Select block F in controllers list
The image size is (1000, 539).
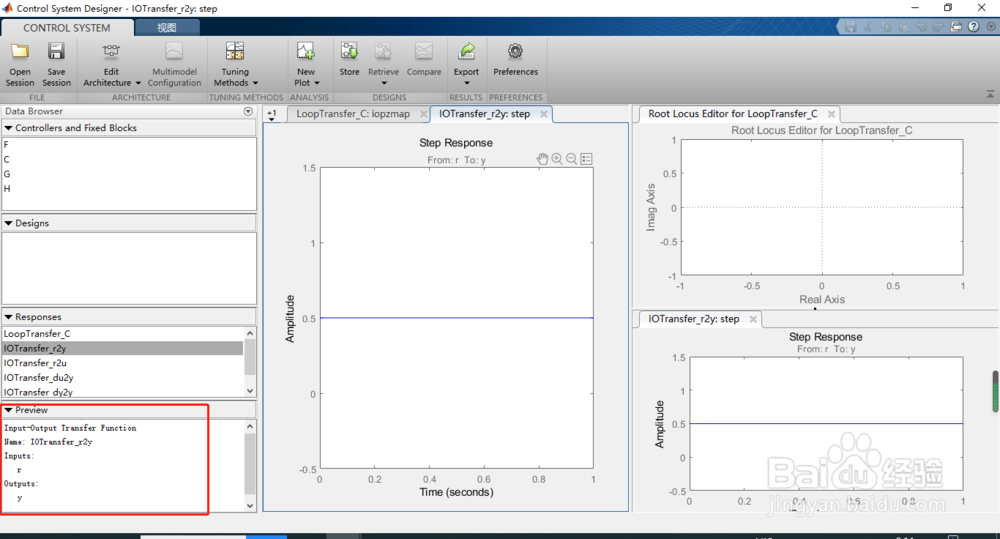coord(129,145)
